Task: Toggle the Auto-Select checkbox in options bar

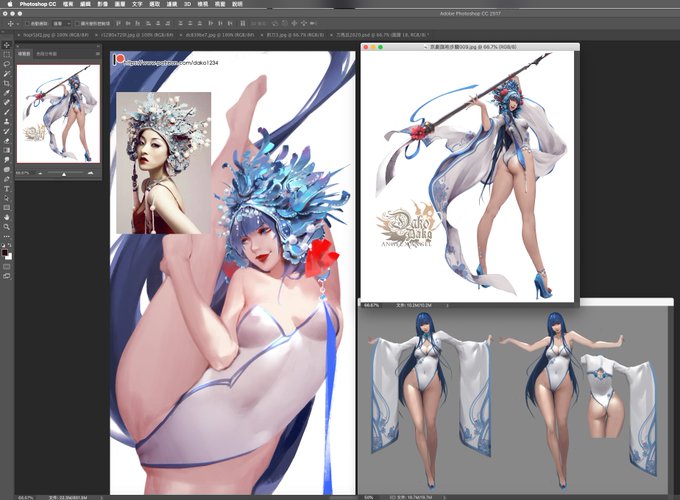Action: click(x=27, y=23)
